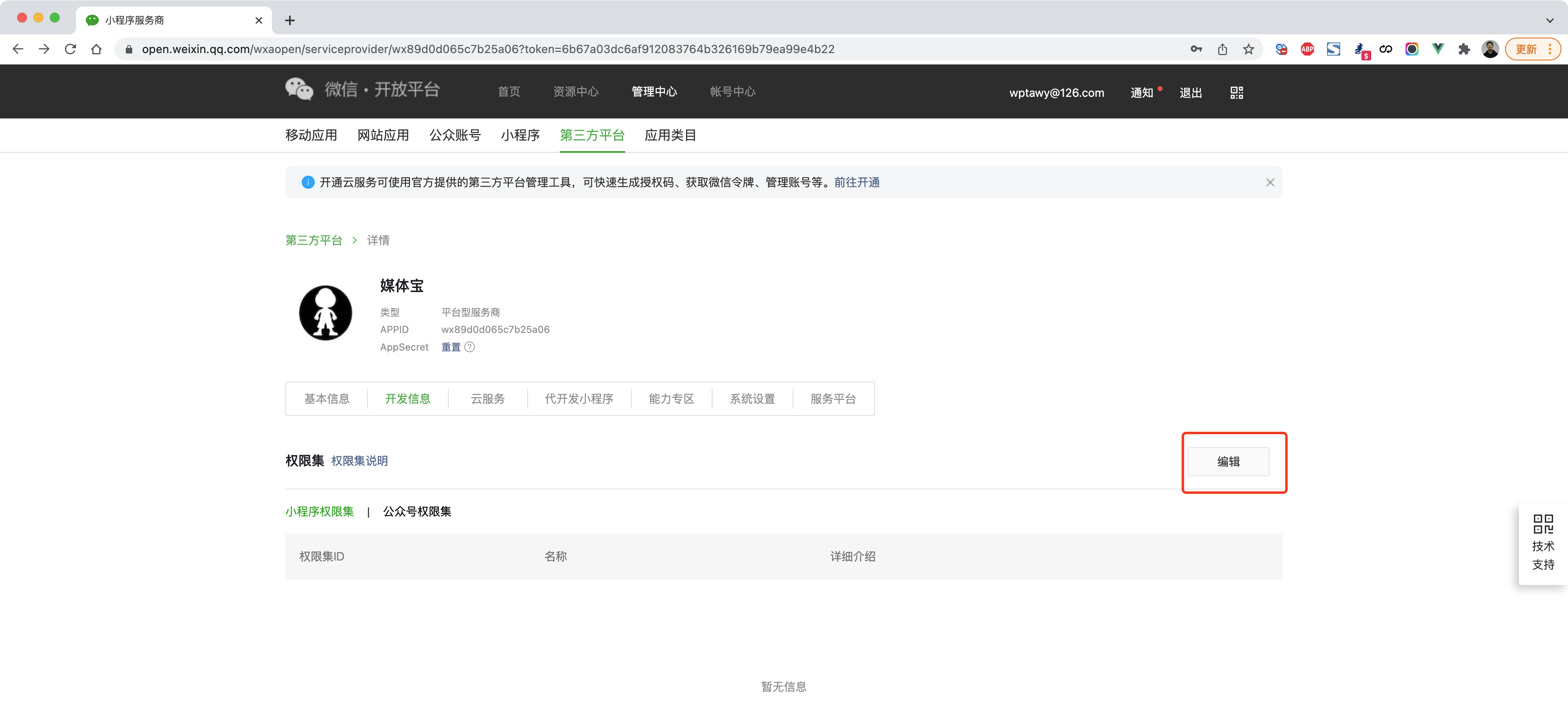Open the browser extensions puzzle icon
This screenshot has height=719, width=1568.
click(x=1464, y=49)
